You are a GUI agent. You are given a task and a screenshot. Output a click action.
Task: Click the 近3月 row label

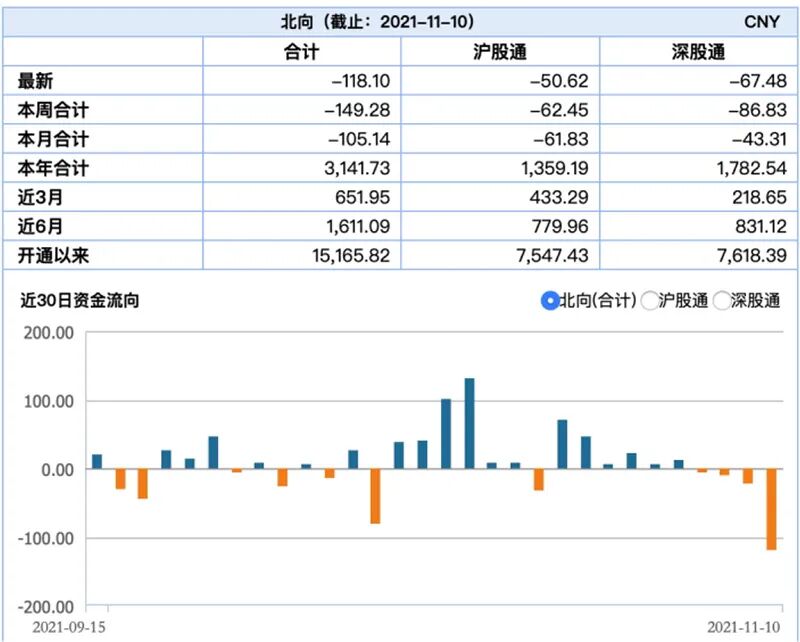click(x=40, y=197)
